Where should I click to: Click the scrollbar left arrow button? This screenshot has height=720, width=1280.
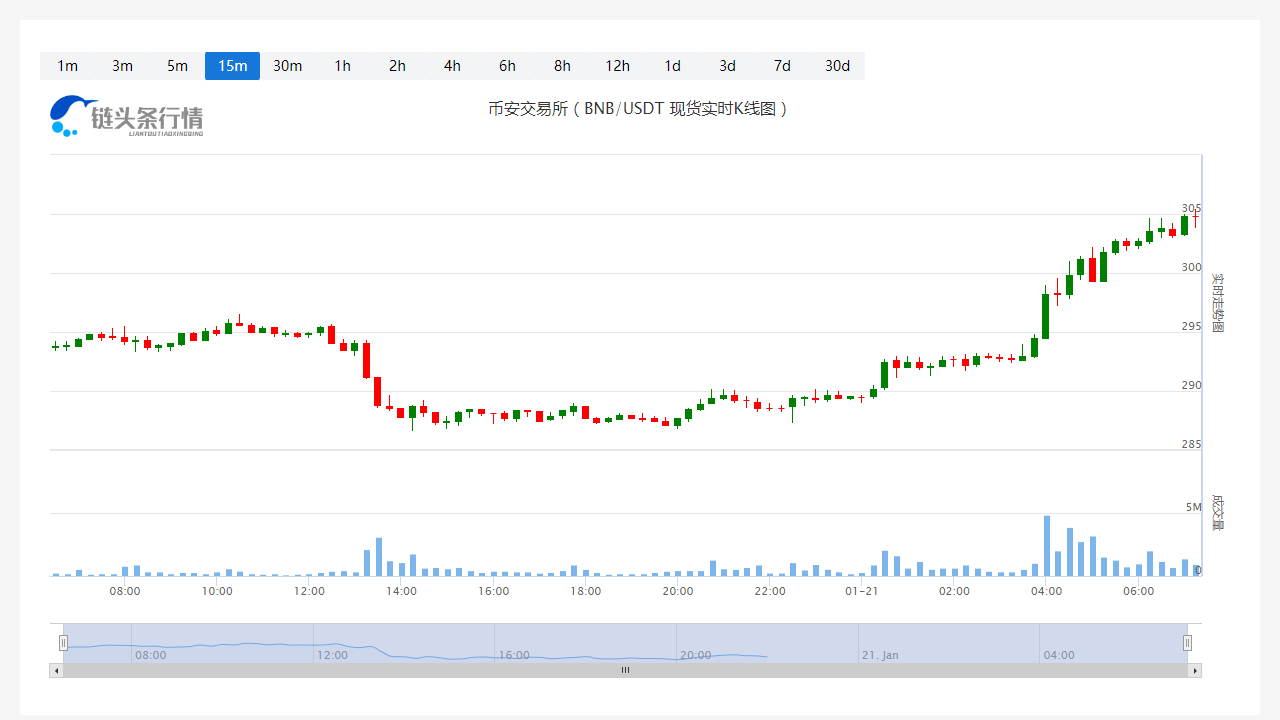(56, 670)
